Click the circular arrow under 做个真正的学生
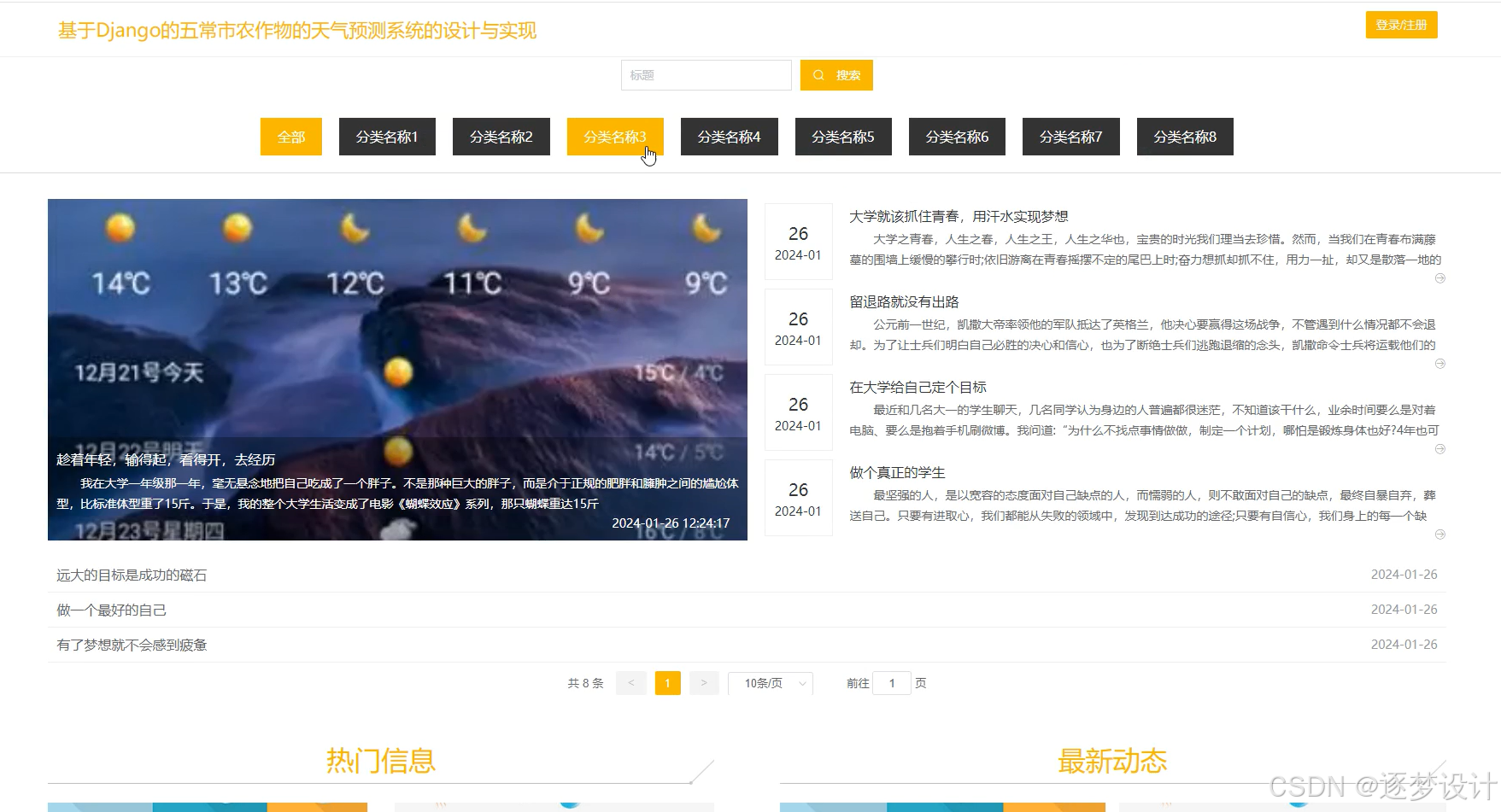Screen dimensions: 1501x812 [x=1440, y=534]
